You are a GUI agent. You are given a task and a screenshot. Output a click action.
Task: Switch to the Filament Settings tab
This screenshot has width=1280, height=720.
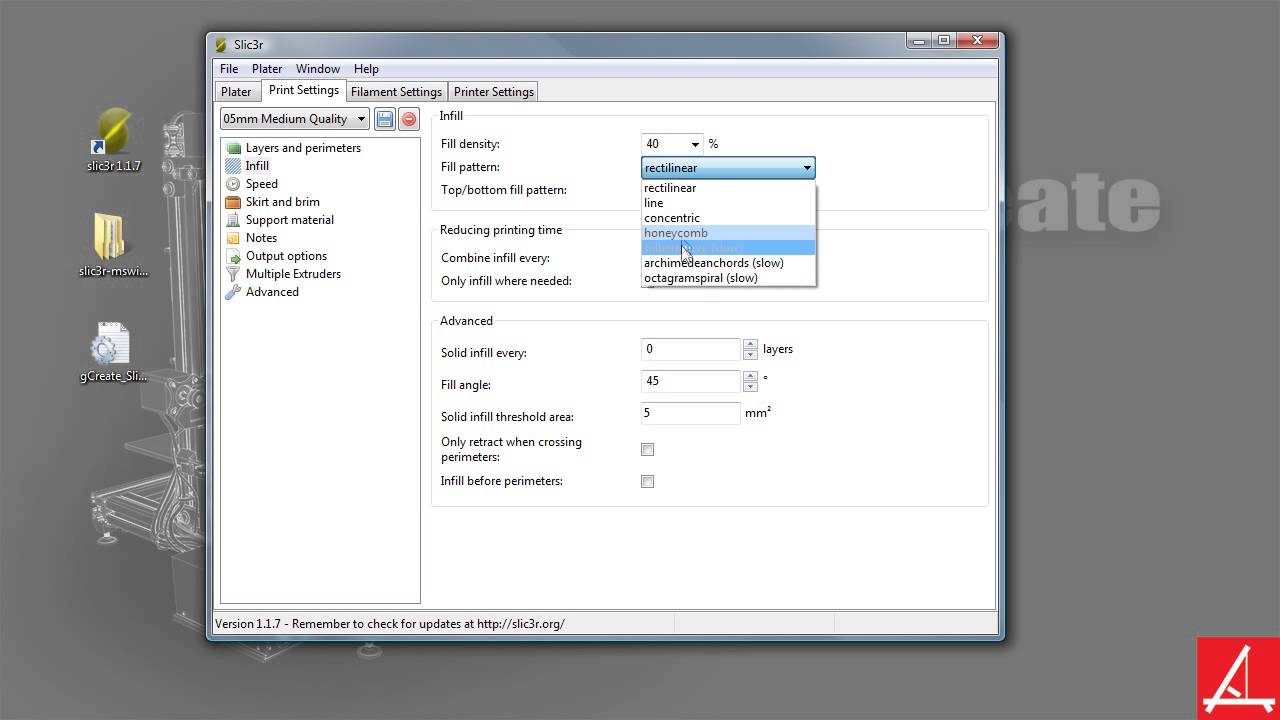click(396, 92)
